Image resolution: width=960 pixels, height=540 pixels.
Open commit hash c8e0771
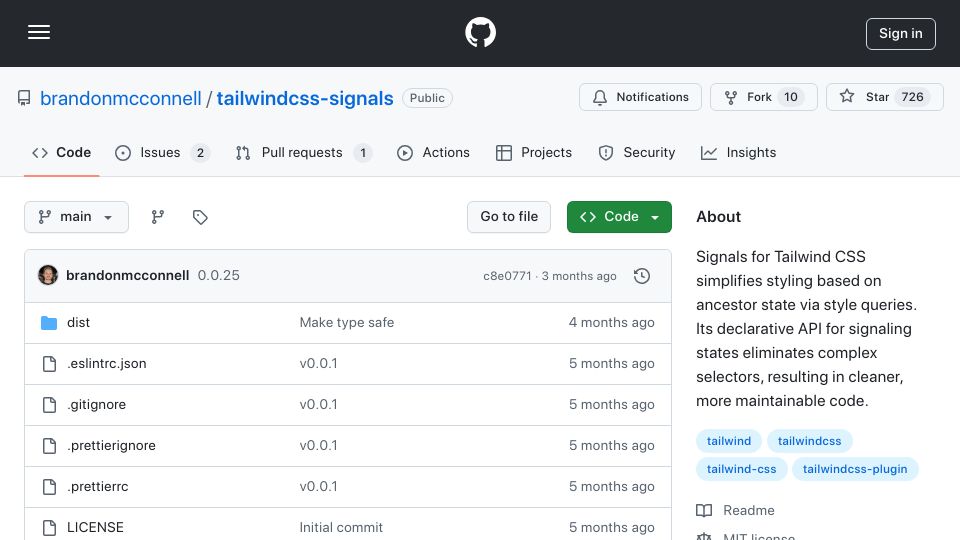507,276
